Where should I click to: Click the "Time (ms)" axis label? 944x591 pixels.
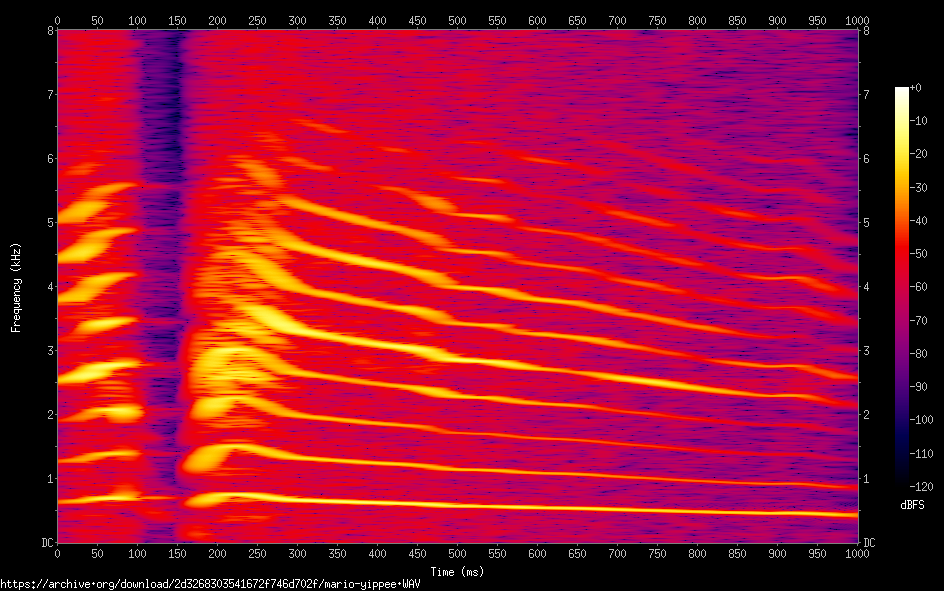tap(457, 572)
